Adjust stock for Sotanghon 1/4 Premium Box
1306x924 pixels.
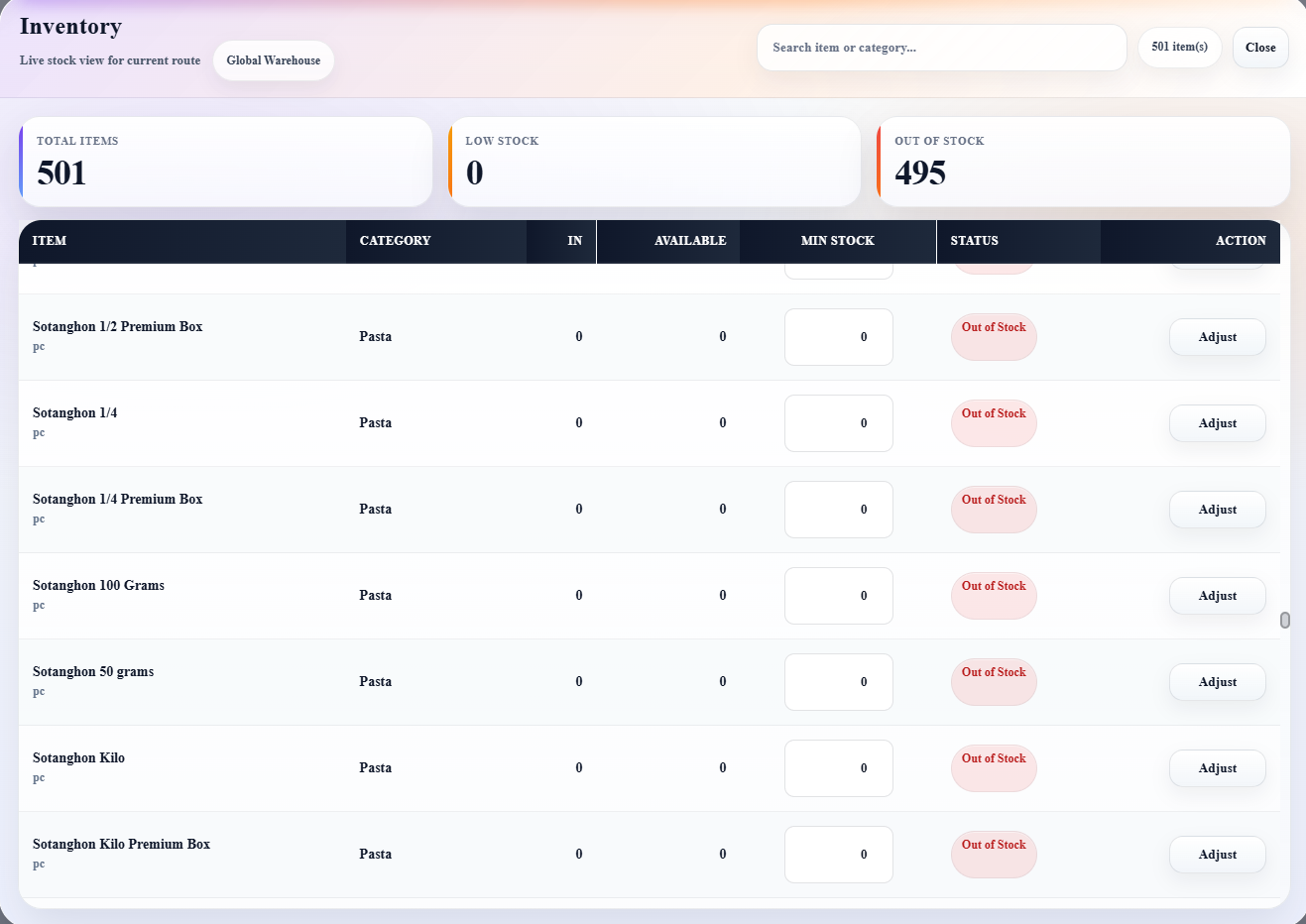point(1218,510)
